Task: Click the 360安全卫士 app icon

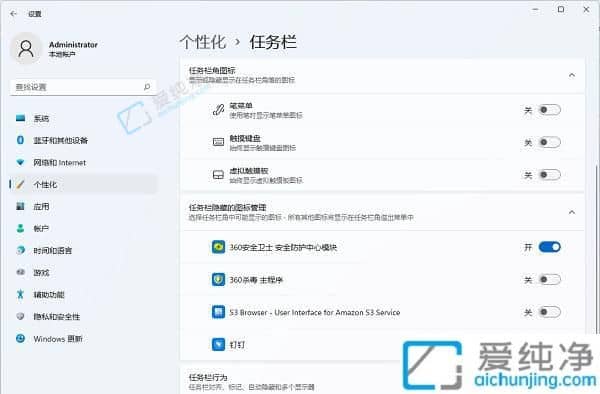Action: [218, 247]
